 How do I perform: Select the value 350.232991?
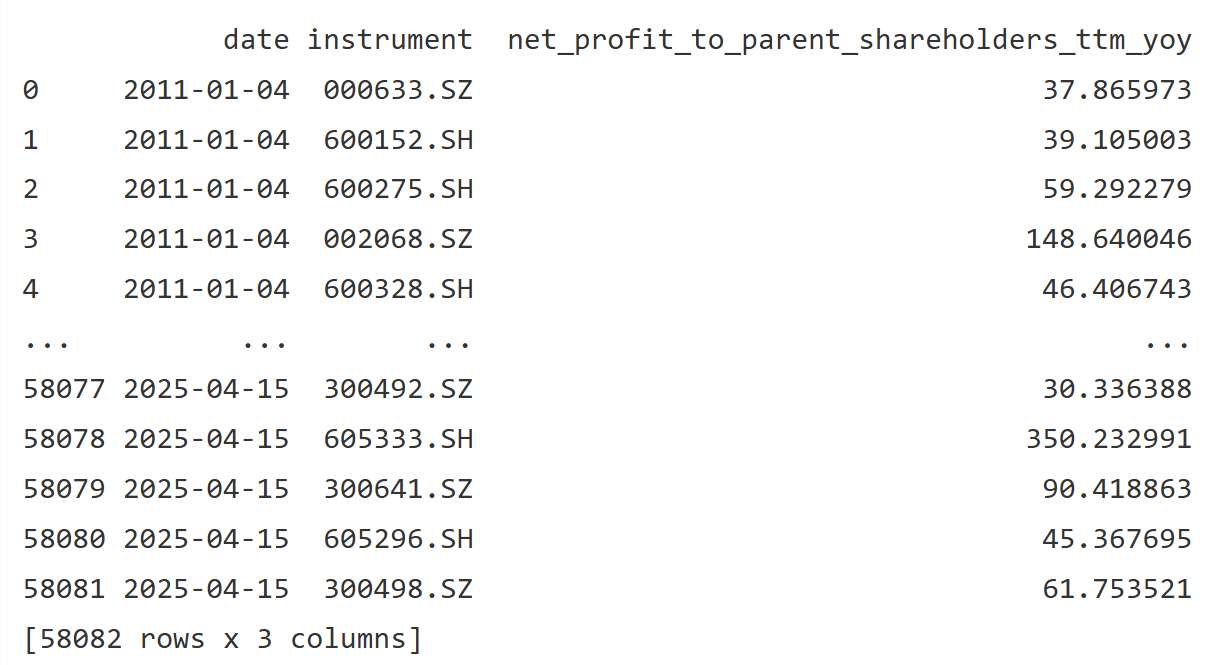pyautogui.click(x=1108, y=439)
